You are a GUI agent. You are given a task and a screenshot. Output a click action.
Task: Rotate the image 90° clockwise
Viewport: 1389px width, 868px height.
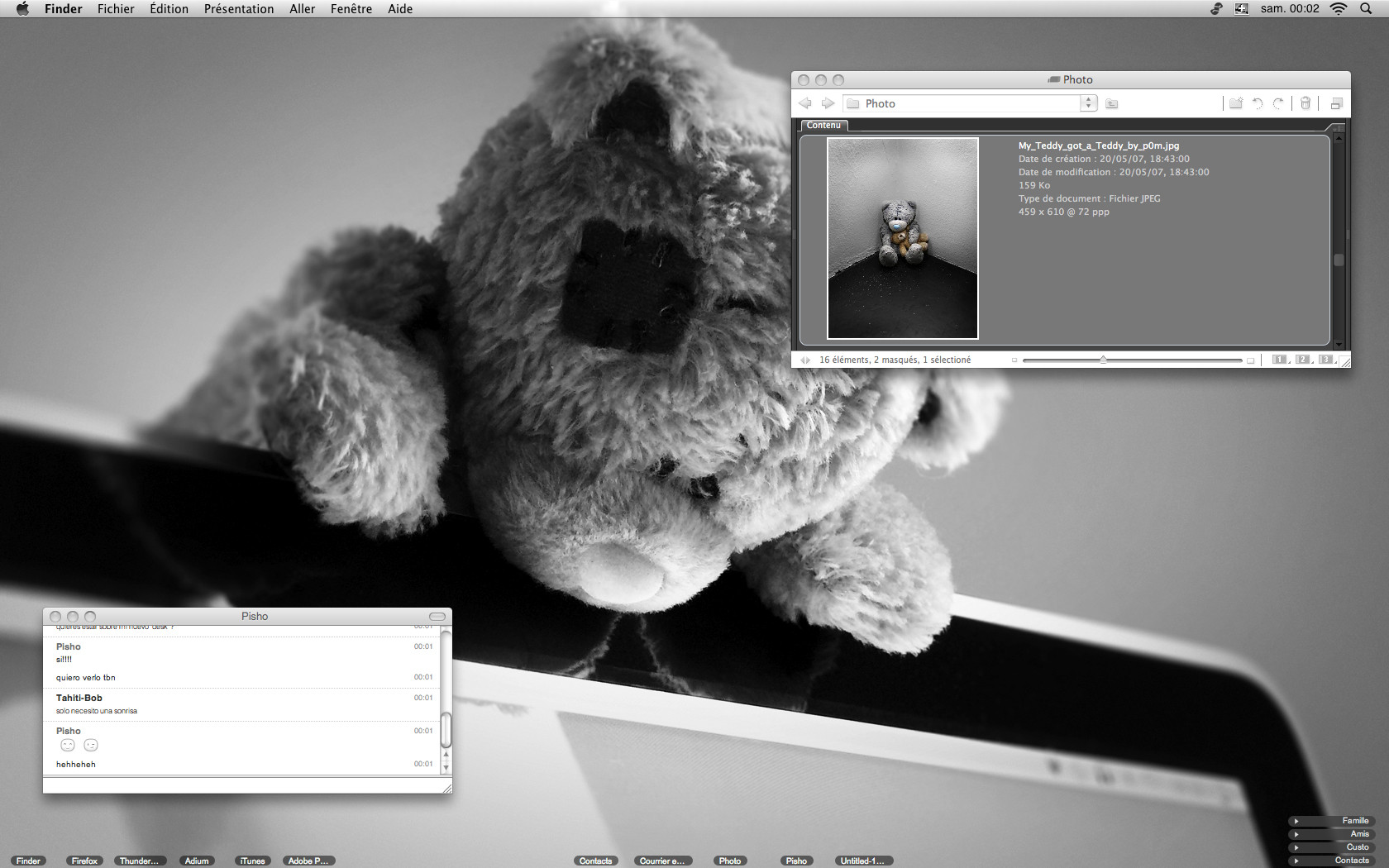point(1278,103)
